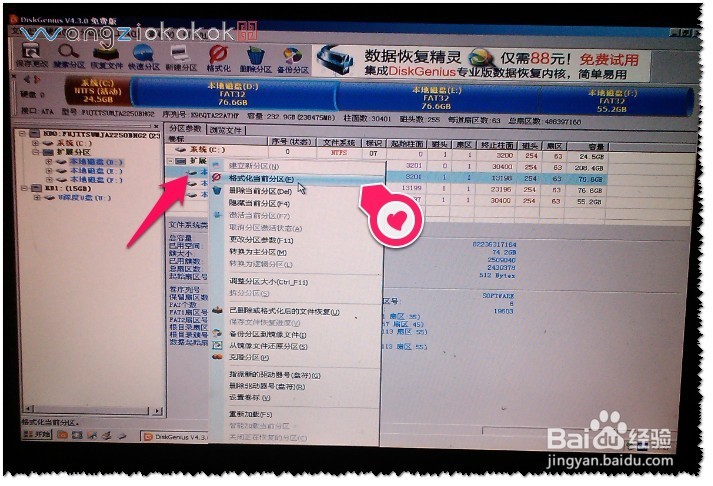Click the 24.5GB capacity cell

[x=591, y=156]
